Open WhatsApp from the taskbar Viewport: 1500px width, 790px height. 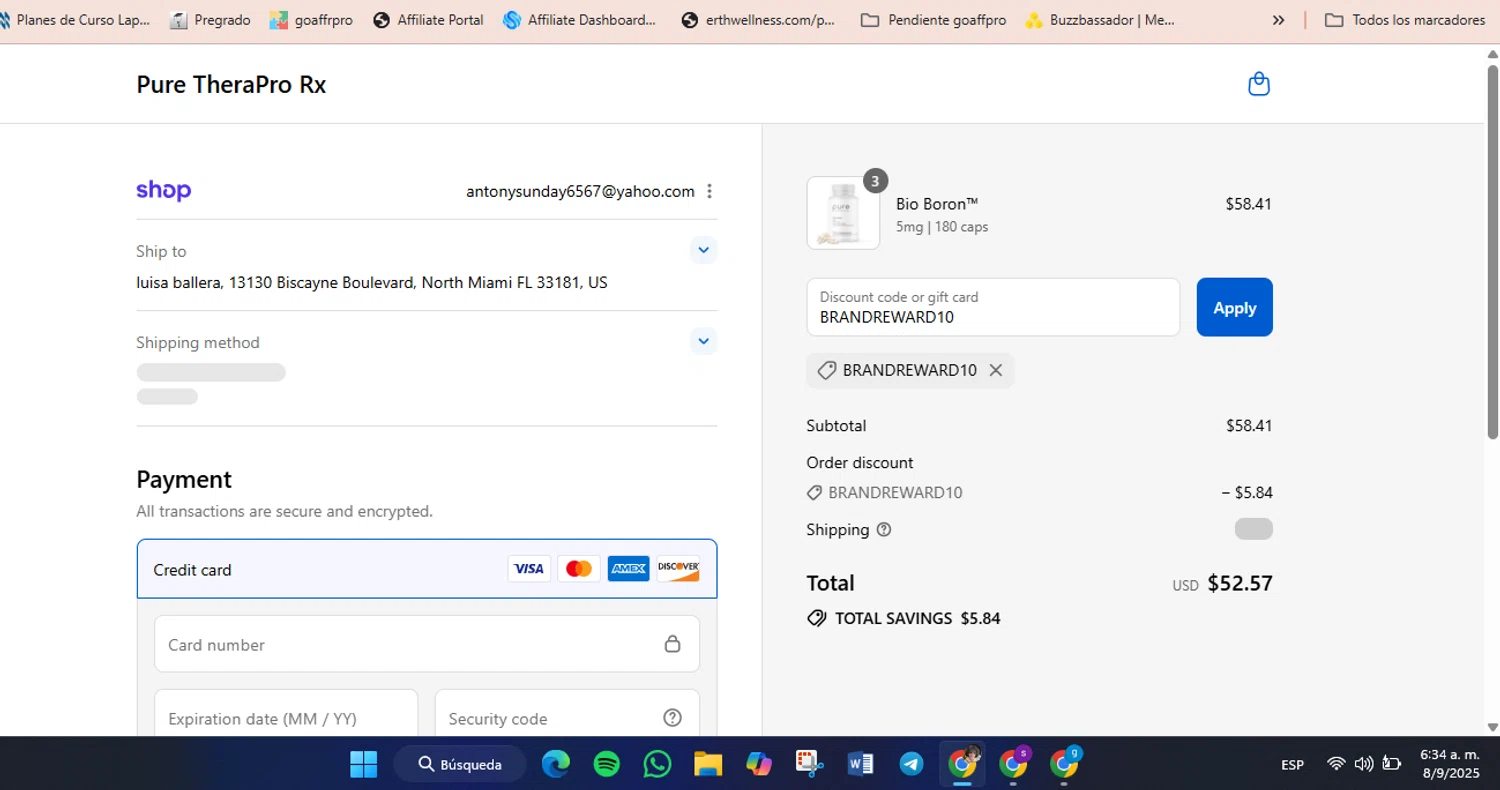pos(658,764)
